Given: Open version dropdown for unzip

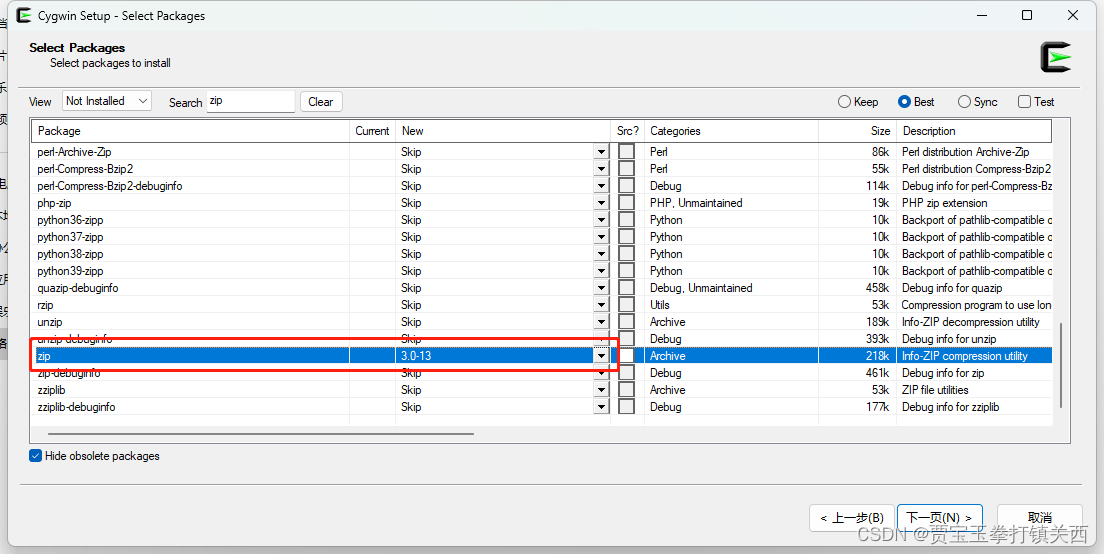Looking at the screenshot, I should (601, 322).
